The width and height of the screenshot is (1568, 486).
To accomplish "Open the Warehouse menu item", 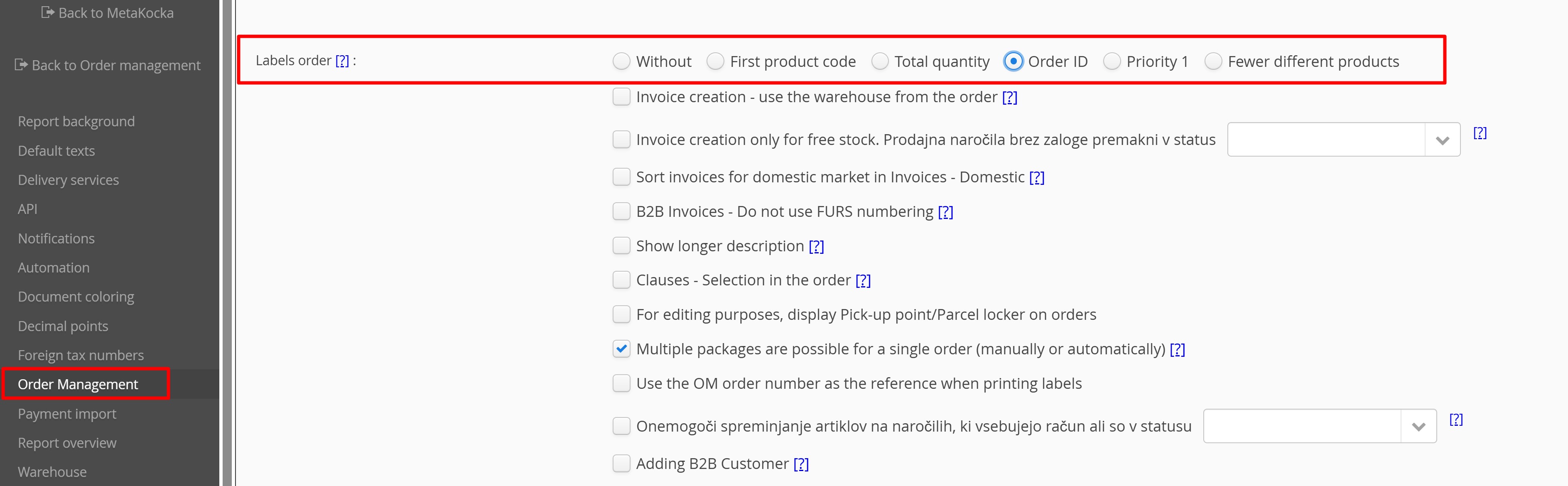I will (52, 472).
